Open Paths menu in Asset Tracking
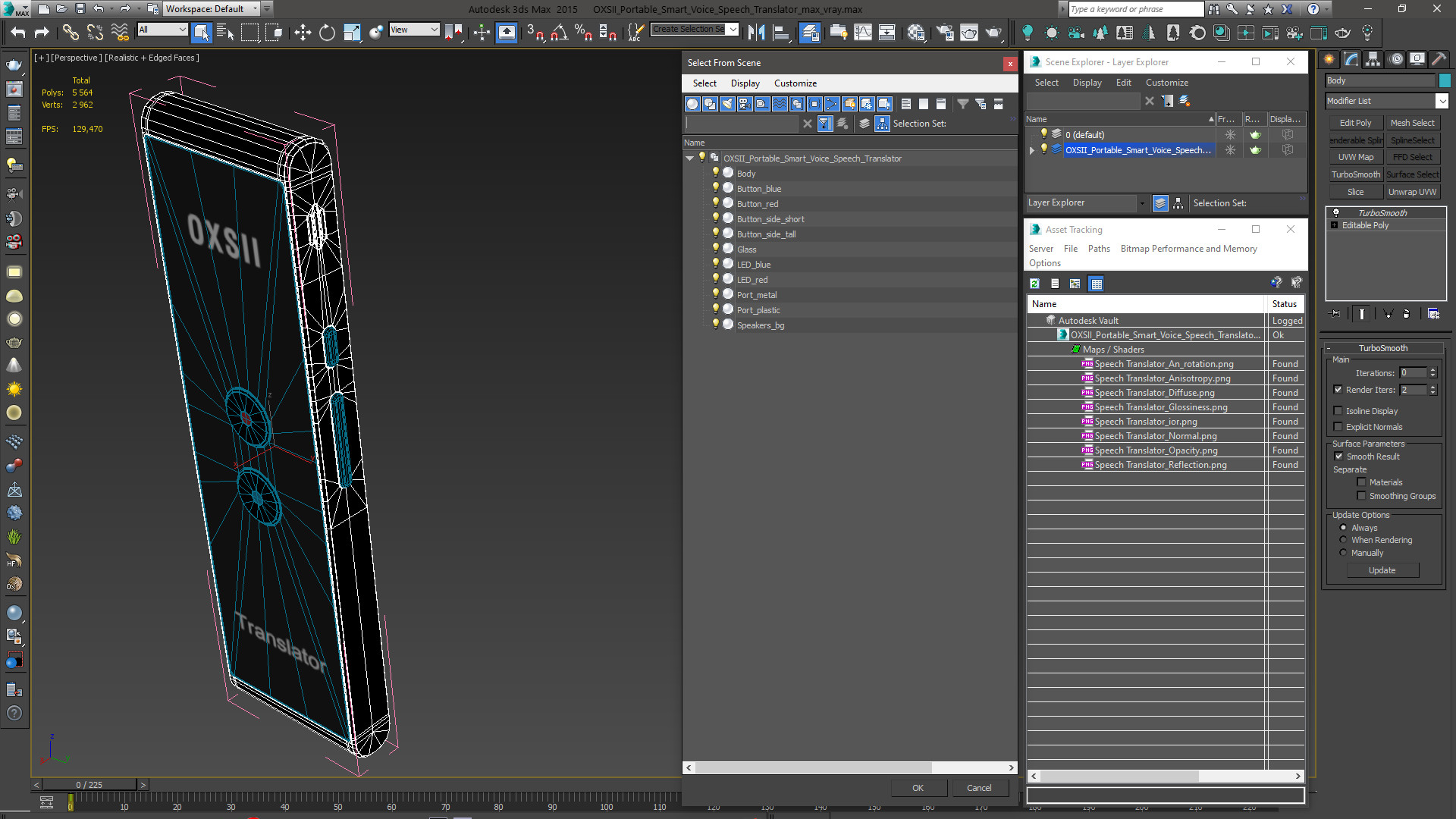Image resolution: width=1456 pixels, height=819 pixels. coord(1098,248)
